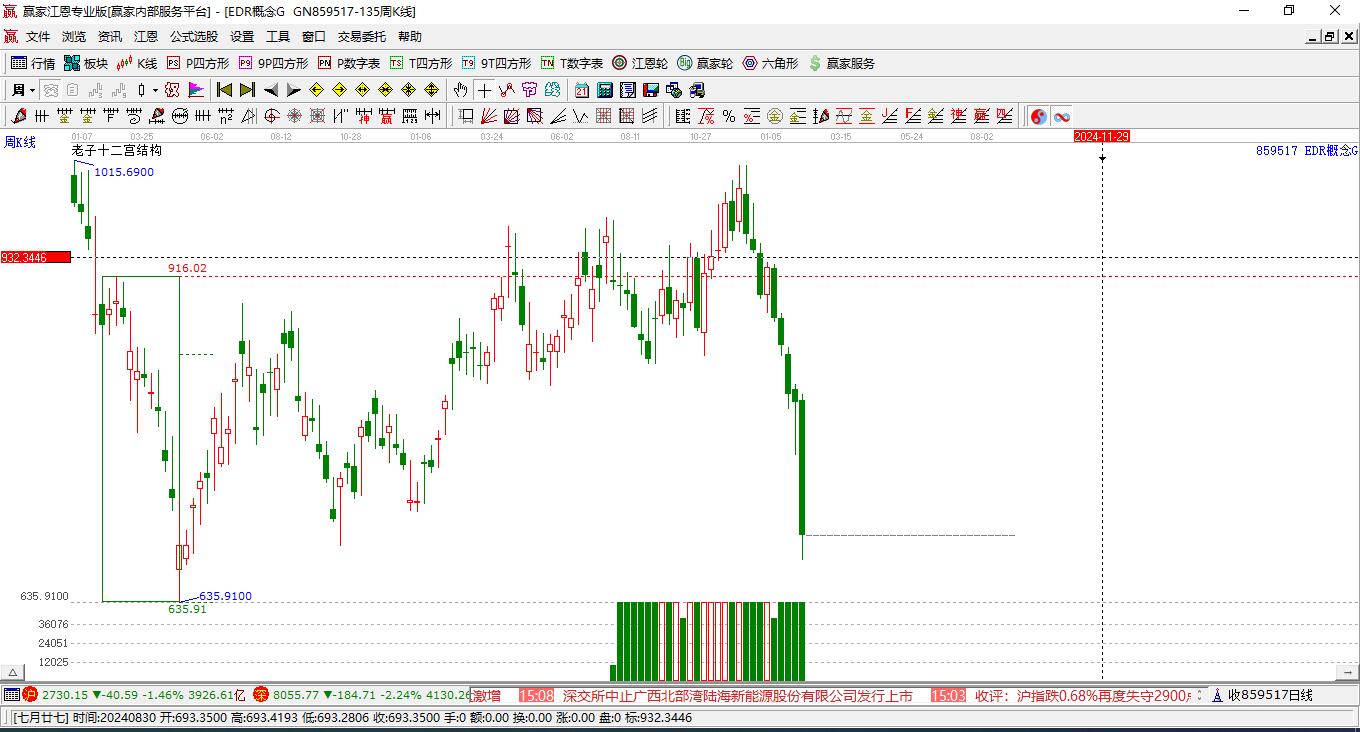Open the 公式选股 menu

coord(193,37)
